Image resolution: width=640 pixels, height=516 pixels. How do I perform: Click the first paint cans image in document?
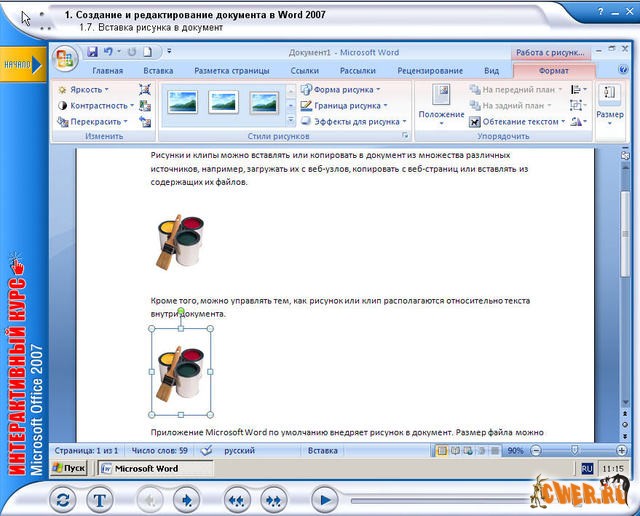pos(181,241)
